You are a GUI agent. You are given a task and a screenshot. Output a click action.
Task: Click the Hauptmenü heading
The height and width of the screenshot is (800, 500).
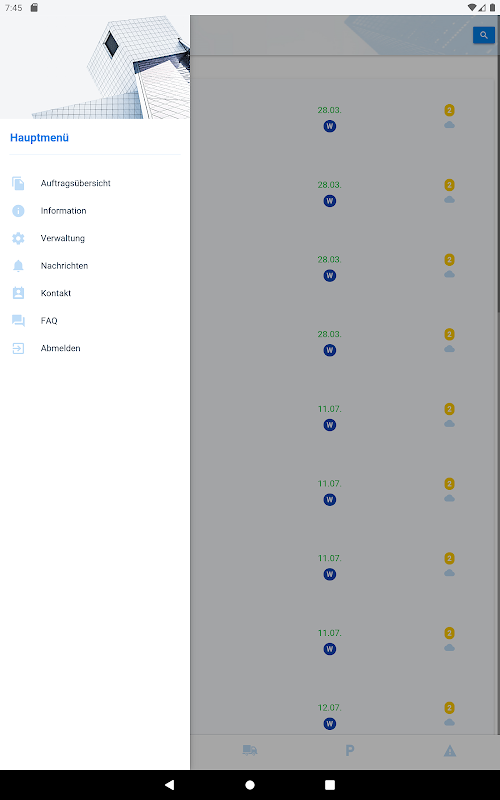click(x=39, y=138)
